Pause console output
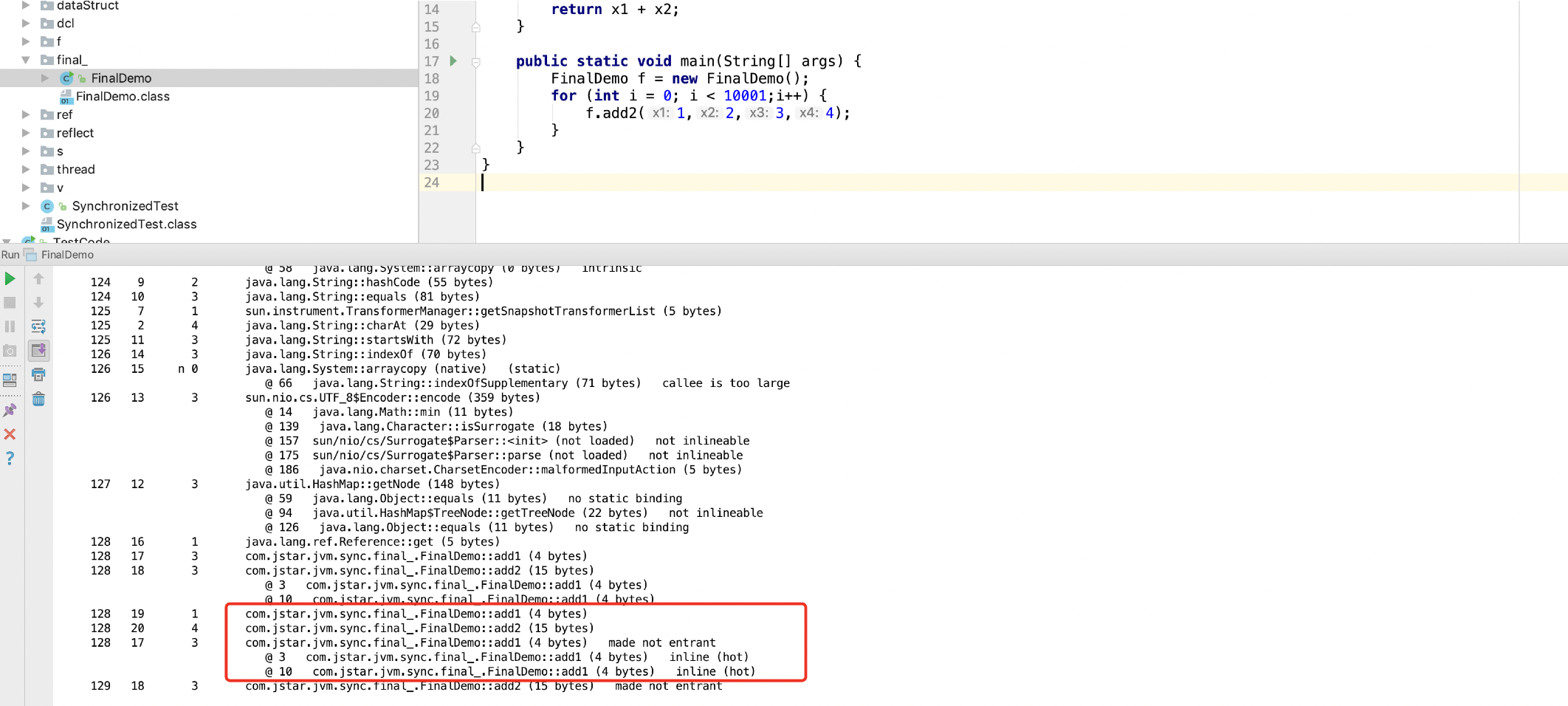Image resolution: width=1568 pixels, height=706 pixels. (10, 326)
